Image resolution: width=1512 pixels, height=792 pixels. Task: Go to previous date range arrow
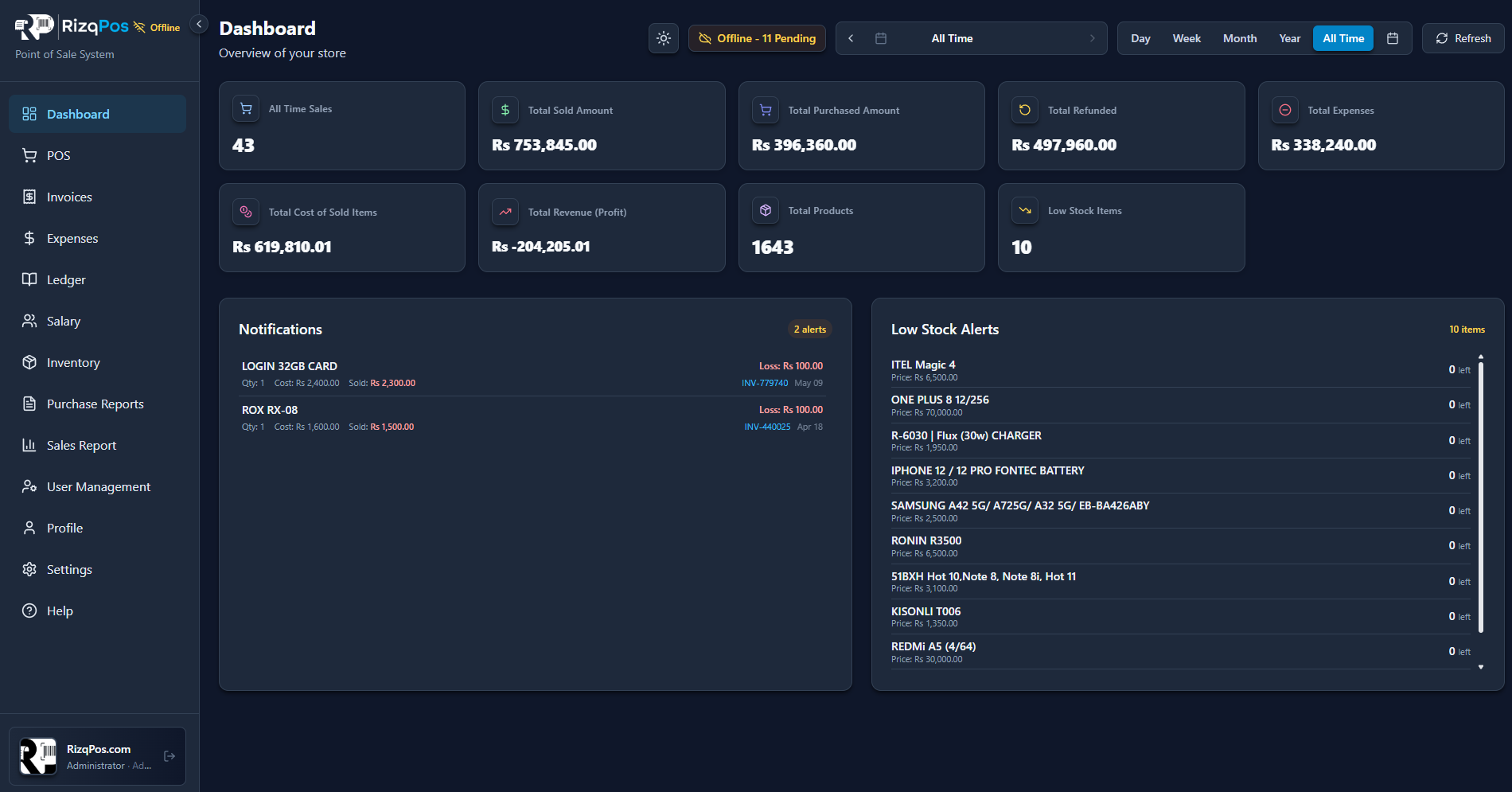851,38
